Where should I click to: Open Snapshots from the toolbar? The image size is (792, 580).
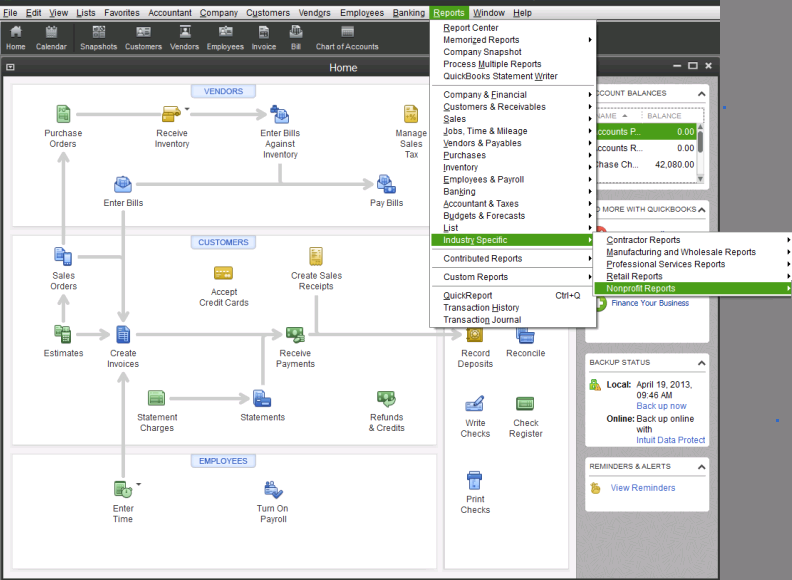coord(98,37)
